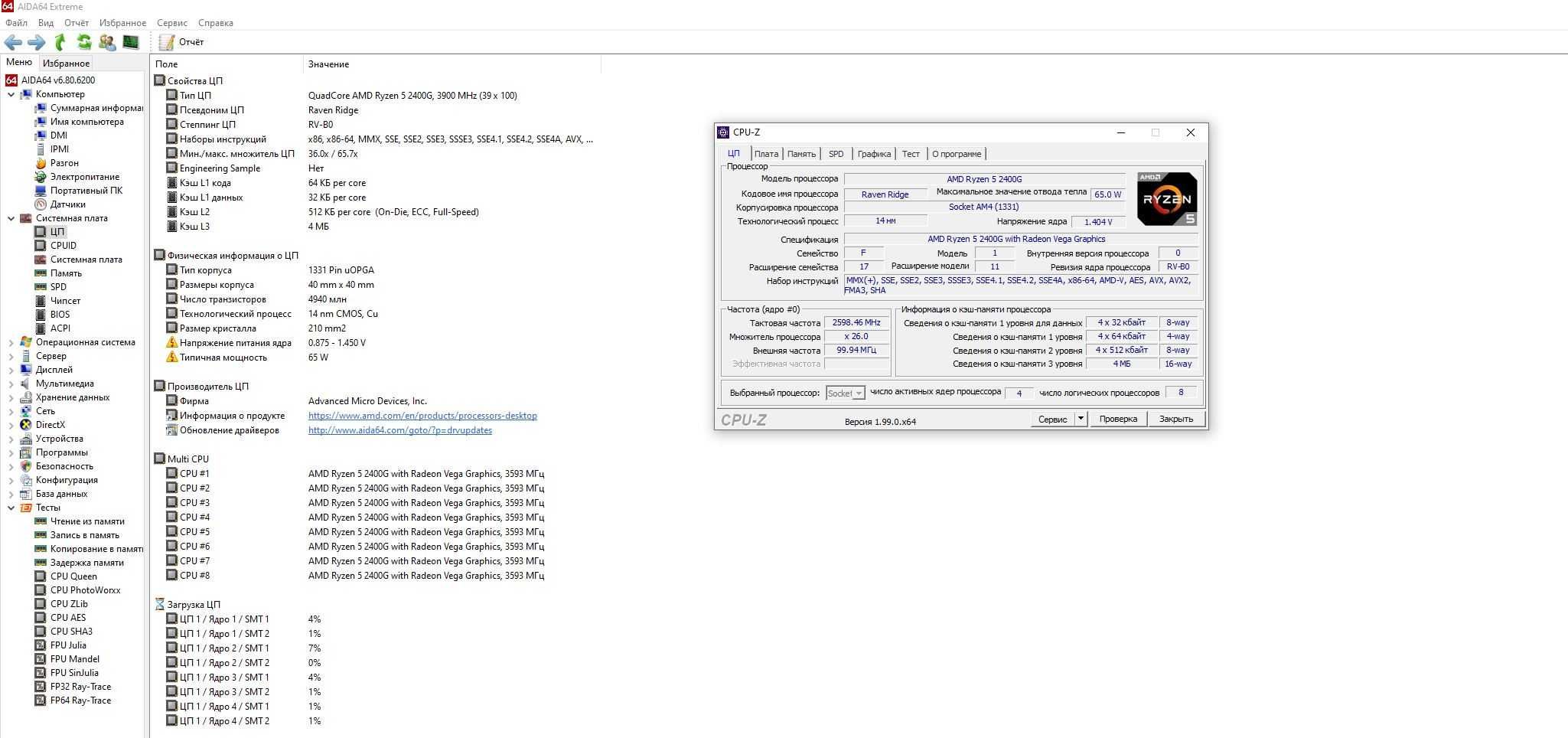Click the Значение column header
The width and height of the screenshot is (1568, 738).
pyautogui.click(x=451, y=64)
